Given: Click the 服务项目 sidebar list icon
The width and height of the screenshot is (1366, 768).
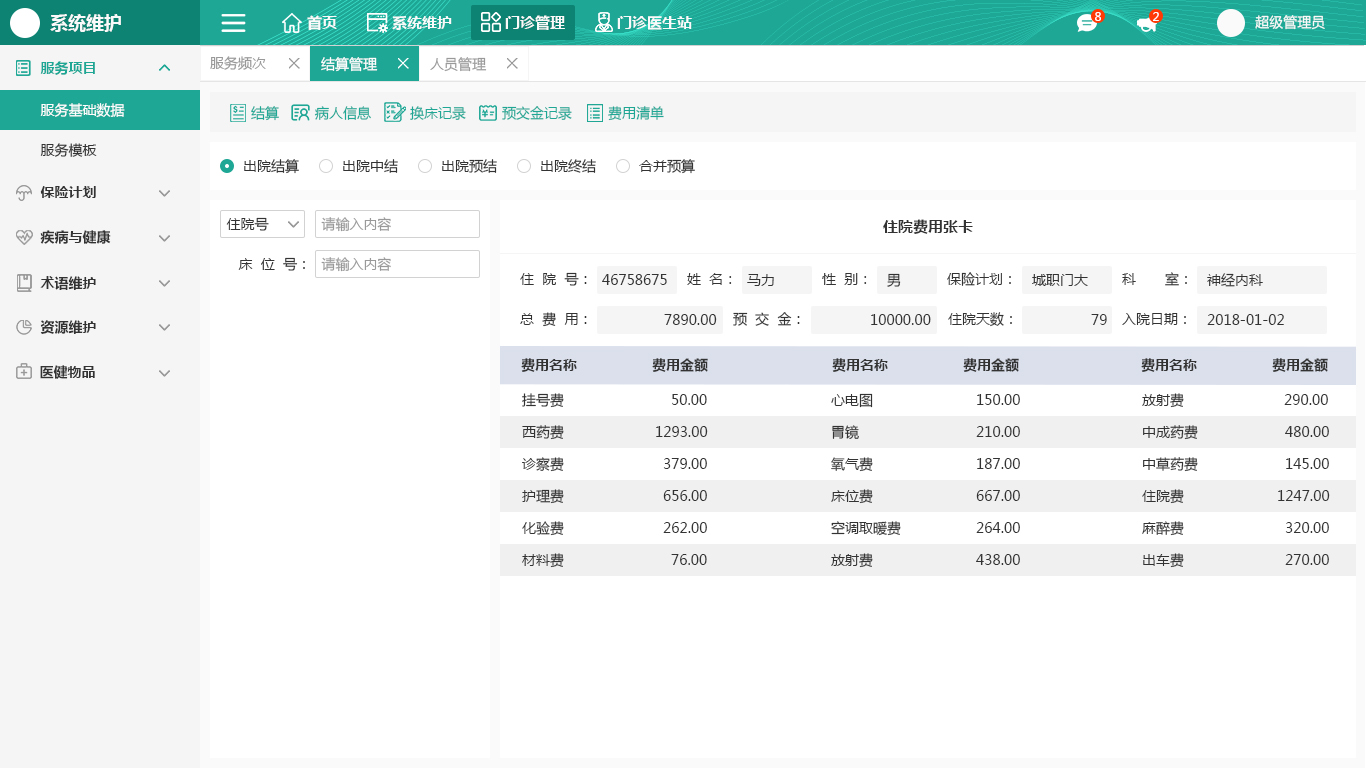Looking at the screenshot, I should coord(23,68).
